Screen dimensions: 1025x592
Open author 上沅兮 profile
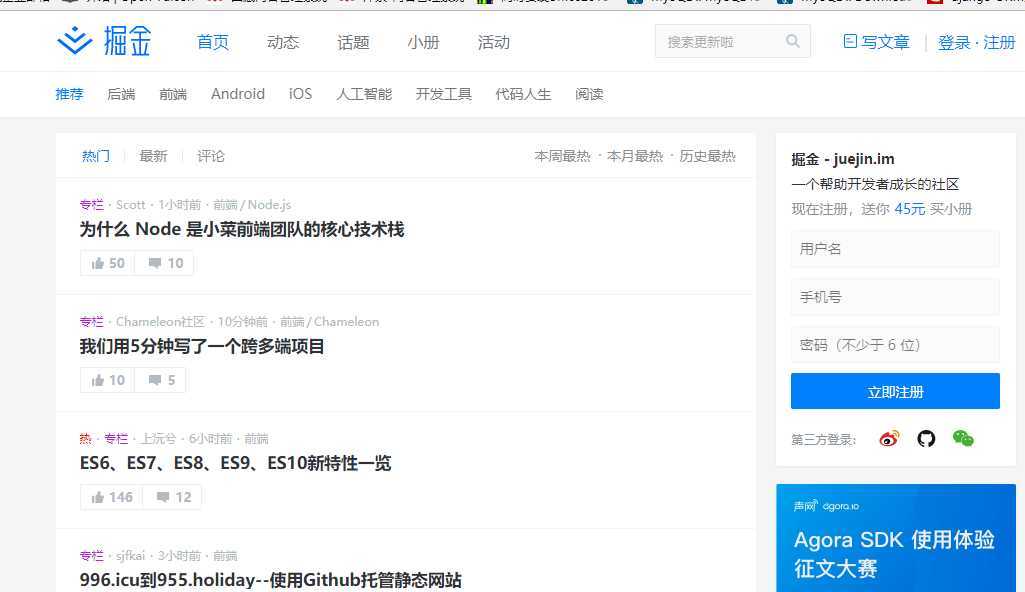coord(159,438)
